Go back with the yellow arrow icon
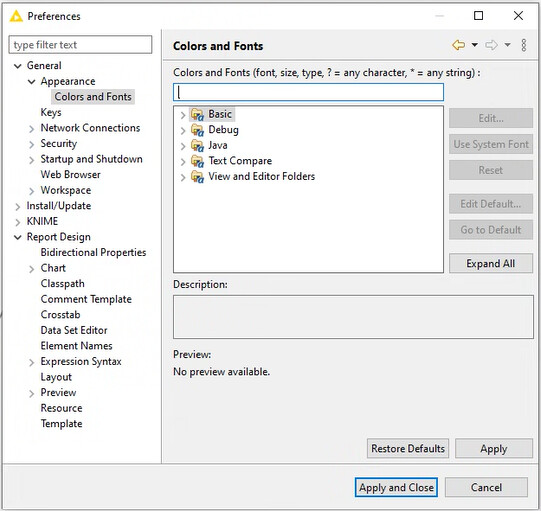The width and height of the screenshot is (541, 511). [459, 45]
